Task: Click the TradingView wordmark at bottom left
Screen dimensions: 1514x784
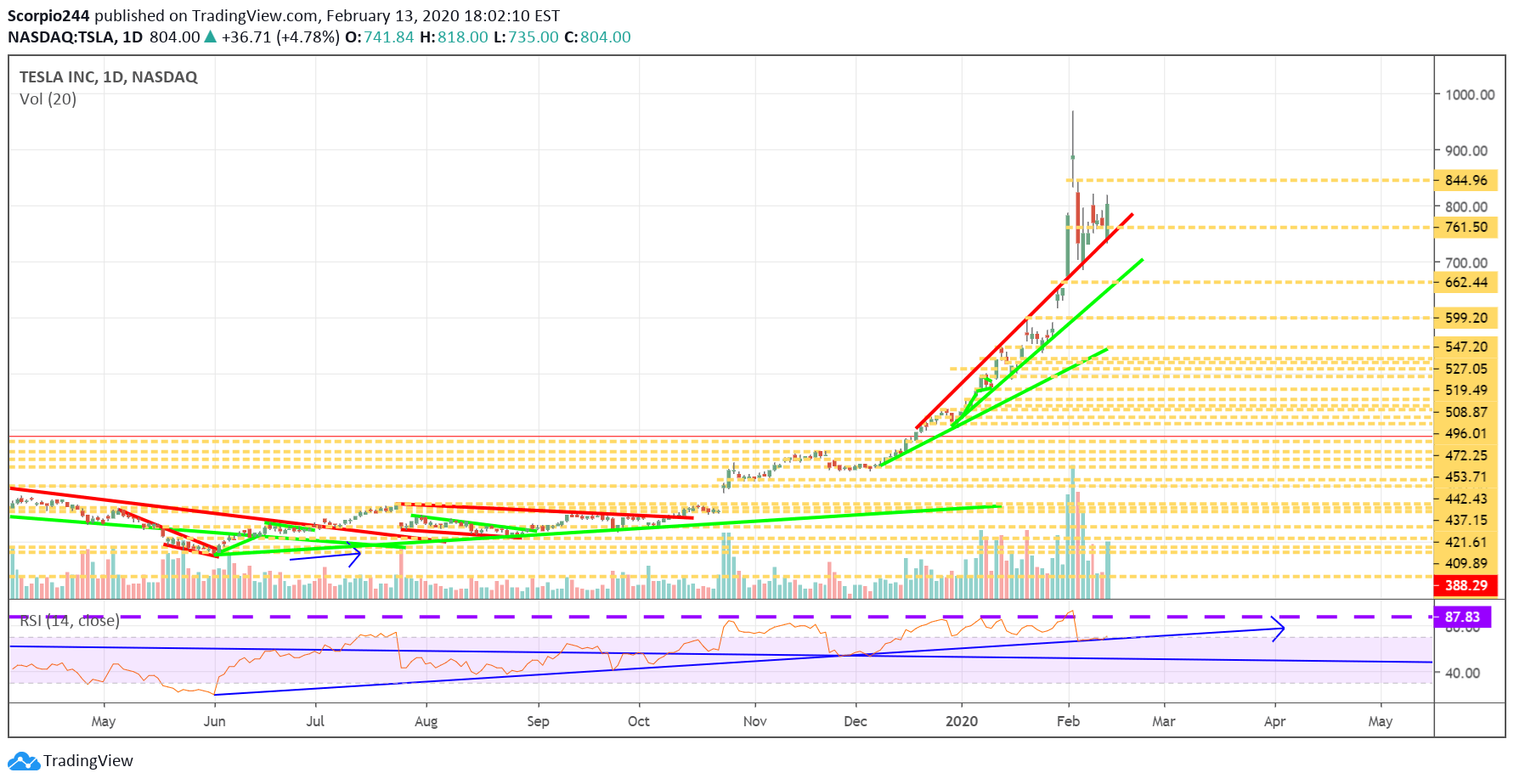Action: click(88, 761)
